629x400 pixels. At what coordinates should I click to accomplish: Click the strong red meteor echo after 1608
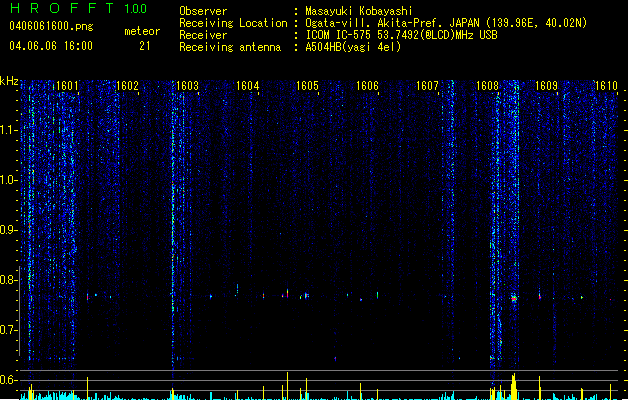(514, 298)
